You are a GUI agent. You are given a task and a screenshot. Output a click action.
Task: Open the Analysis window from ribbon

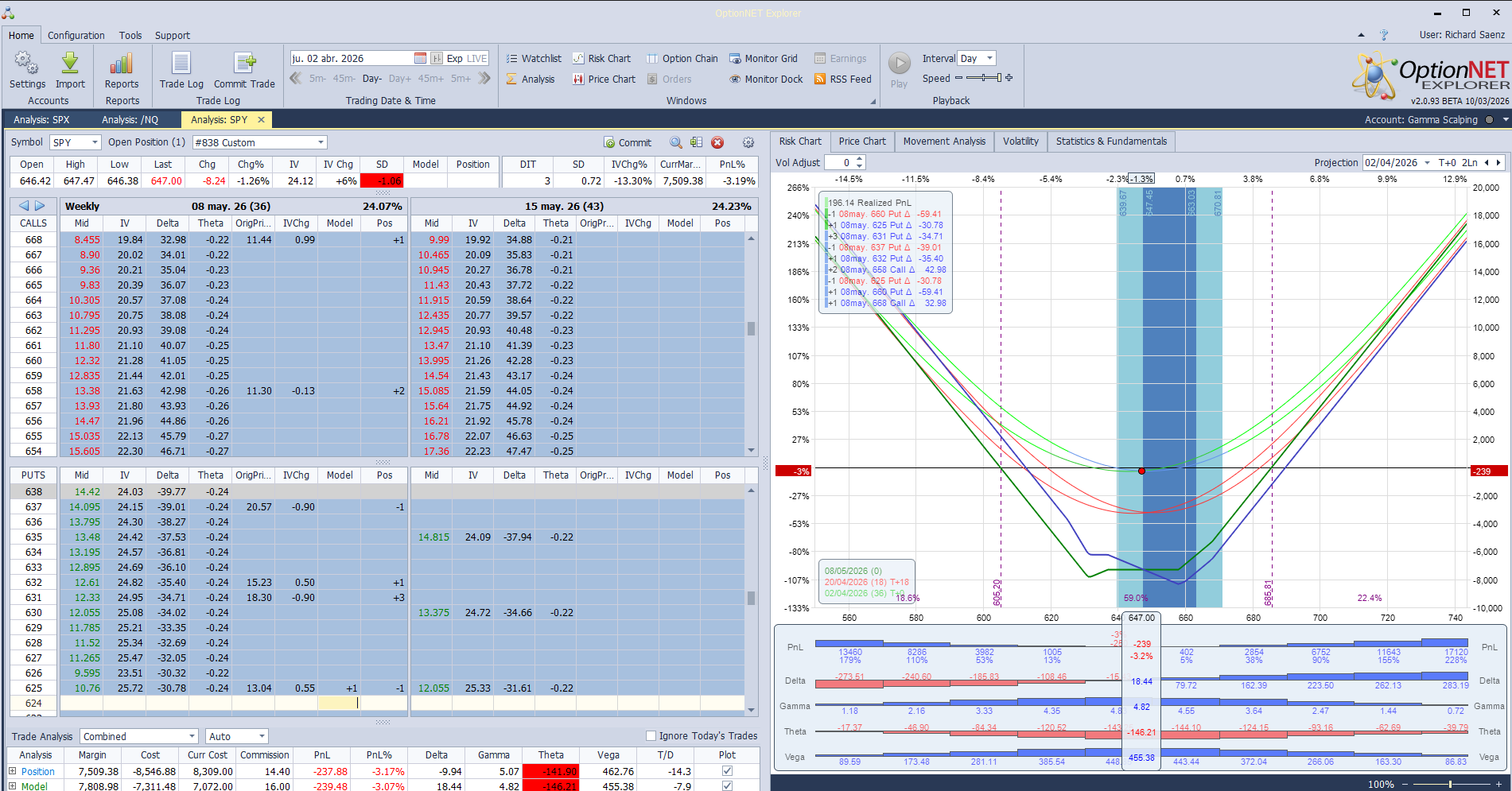[531, 79]
